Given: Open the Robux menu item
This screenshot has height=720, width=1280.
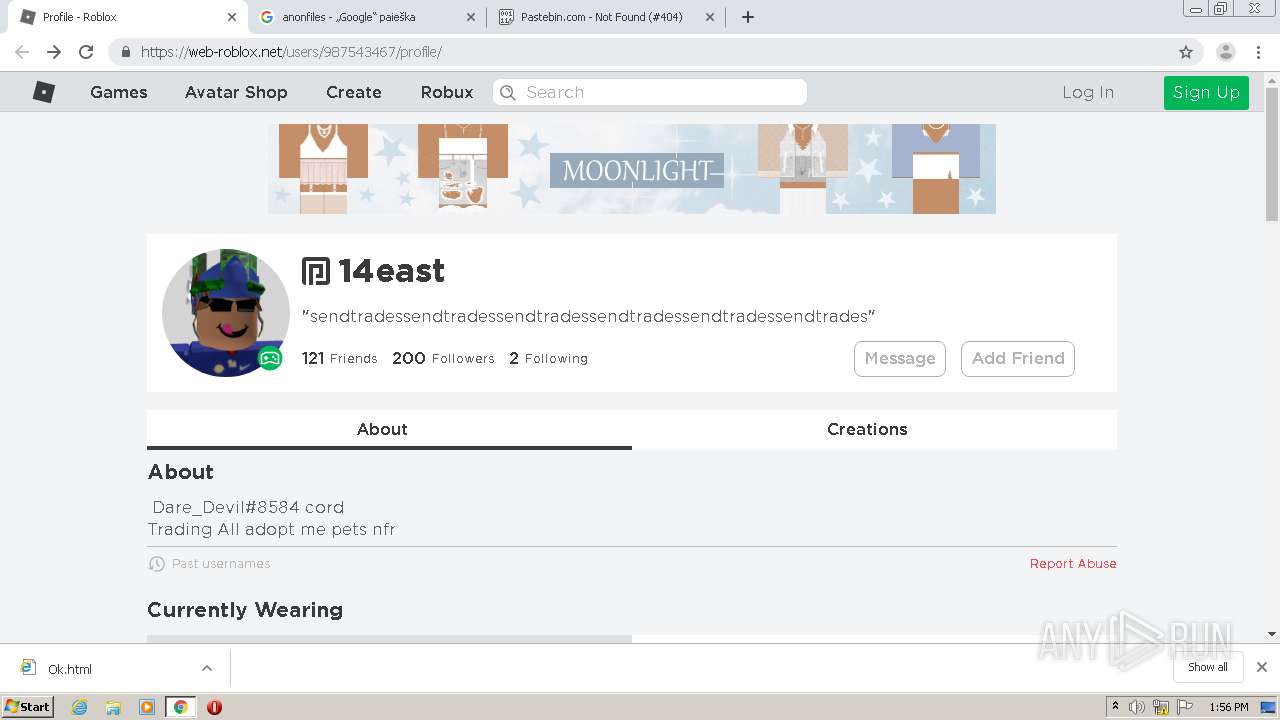Looking at the screenshot, I should [447, 92].
